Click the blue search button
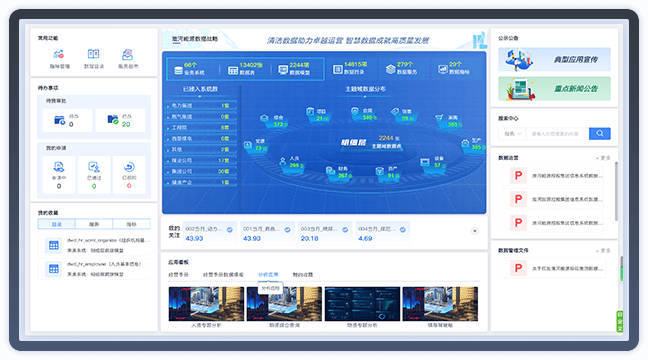Viewport: 648px width, 360px height. click(600, 134)
